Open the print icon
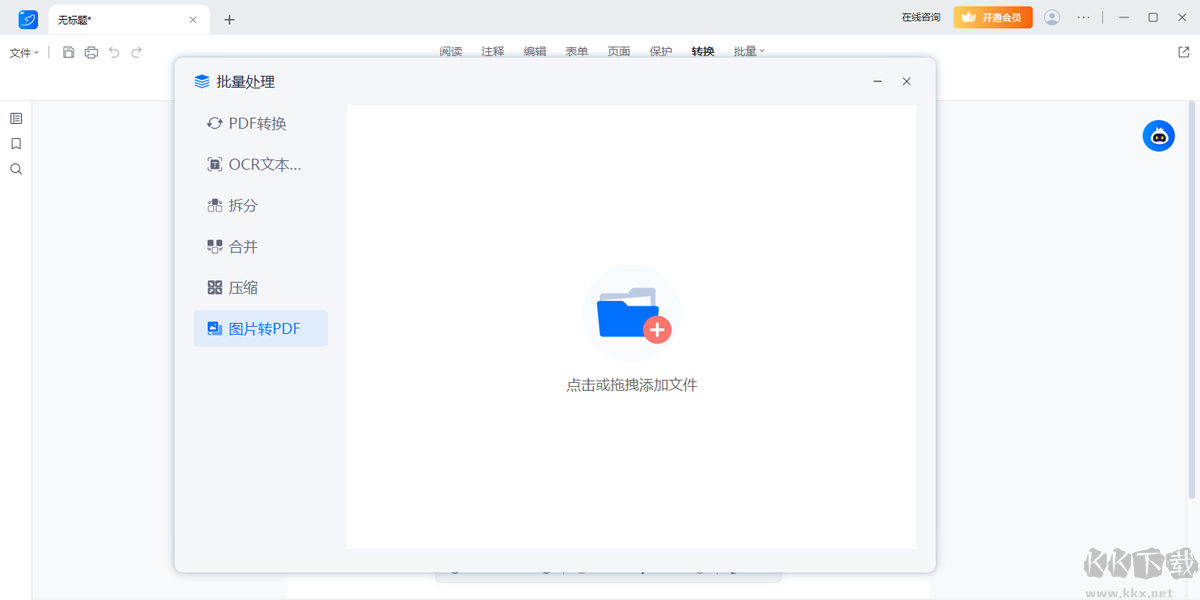This screenshot has height=600, width=1200. 90,52
